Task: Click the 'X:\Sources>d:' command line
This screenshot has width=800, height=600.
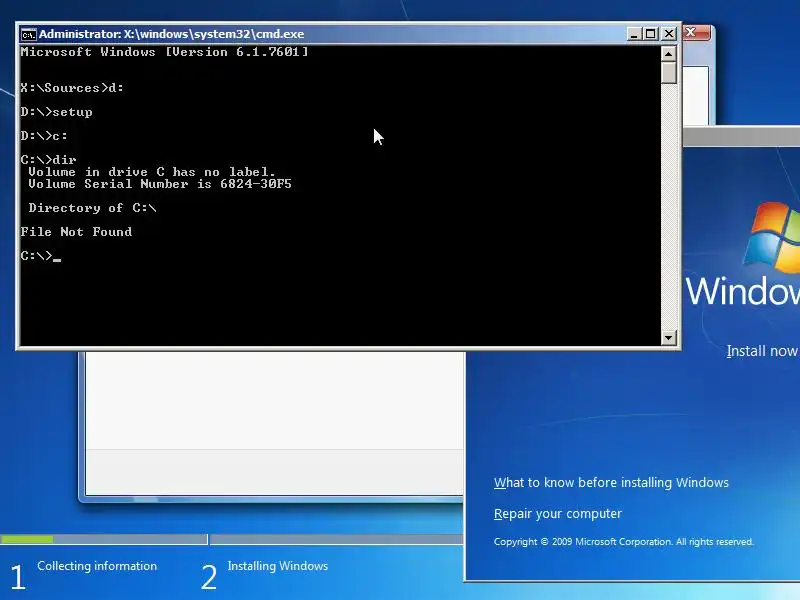Action: pyautogui.click(x=72, y=88)
